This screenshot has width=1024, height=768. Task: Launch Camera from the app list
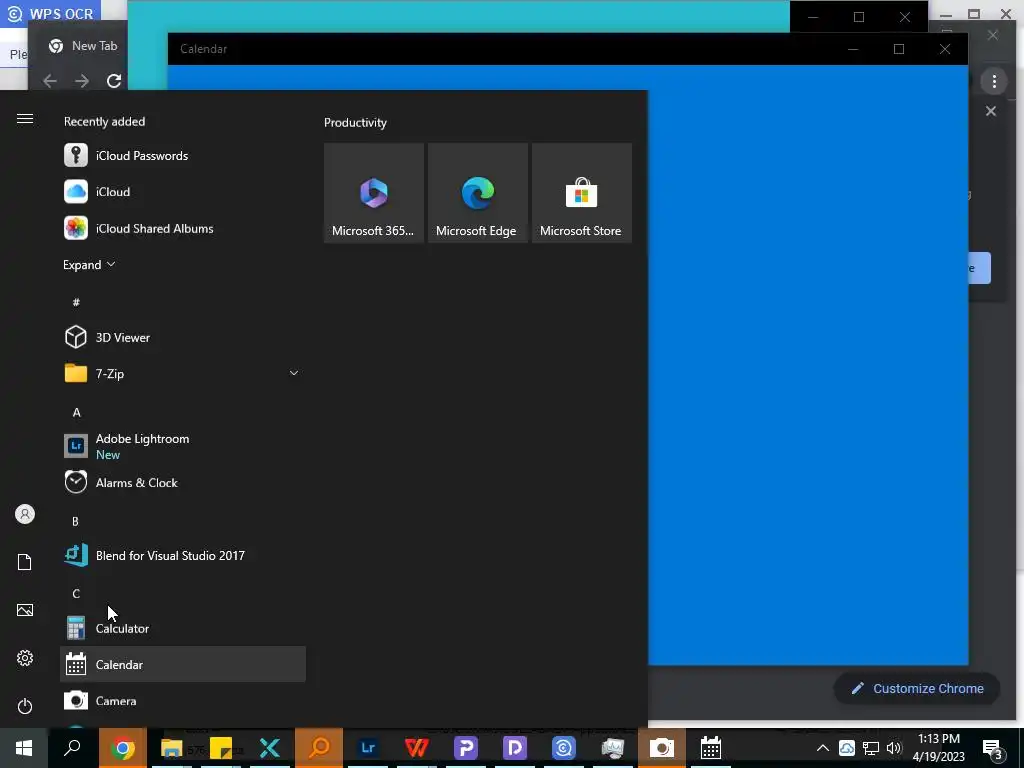tap(183, 701)
